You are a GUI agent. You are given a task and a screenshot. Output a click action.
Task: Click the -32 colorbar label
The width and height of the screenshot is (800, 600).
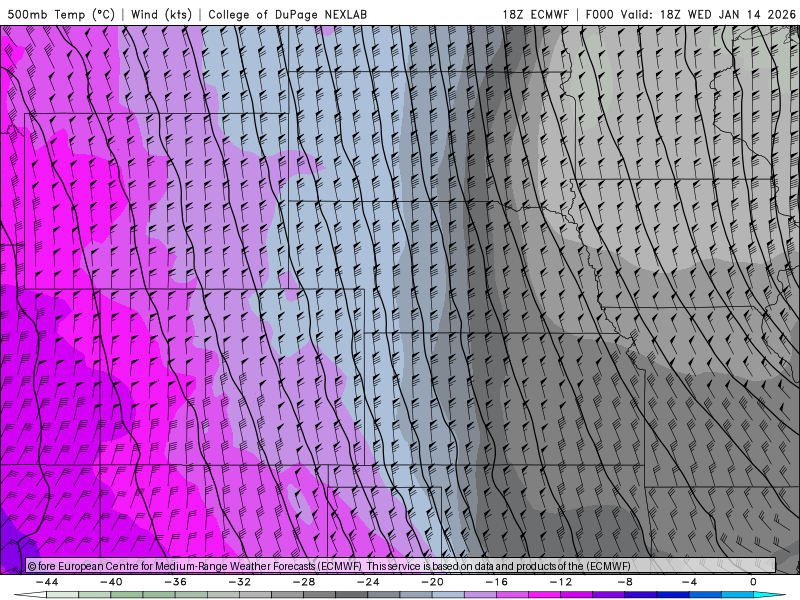[x=239, y=582]
